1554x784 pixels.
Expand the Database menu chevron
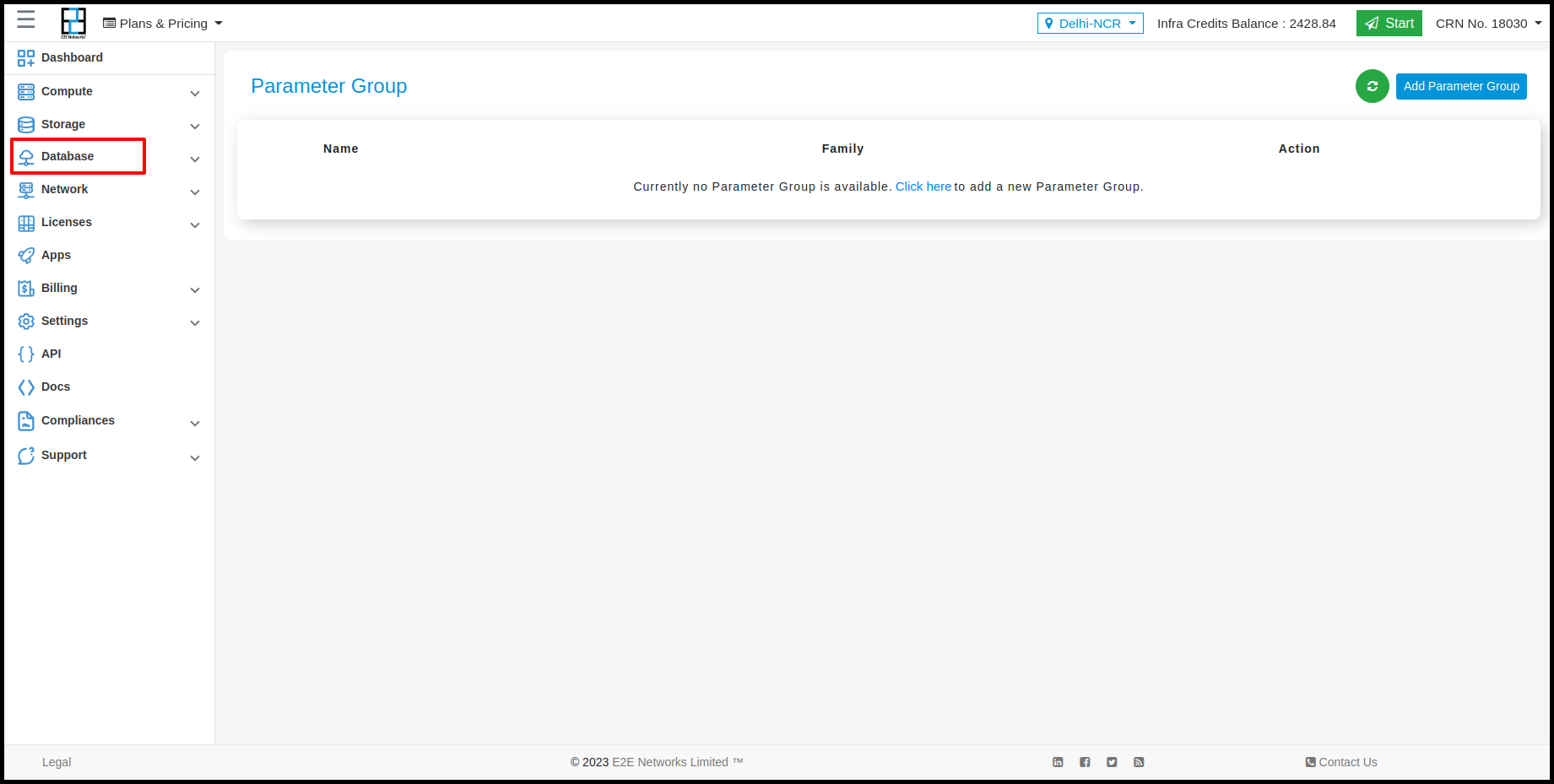click(195, 160)
